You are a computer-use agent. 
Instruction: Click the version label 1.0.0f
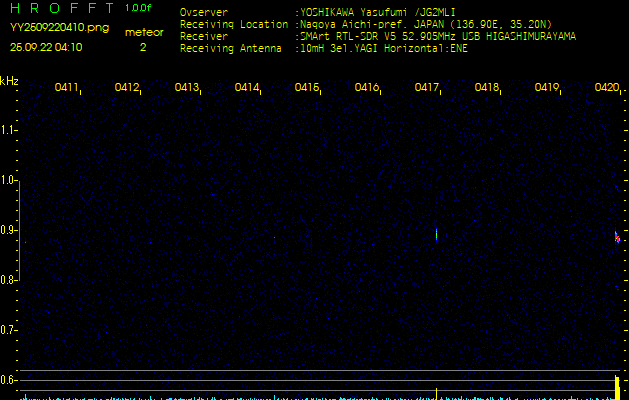tap(138, 8)
